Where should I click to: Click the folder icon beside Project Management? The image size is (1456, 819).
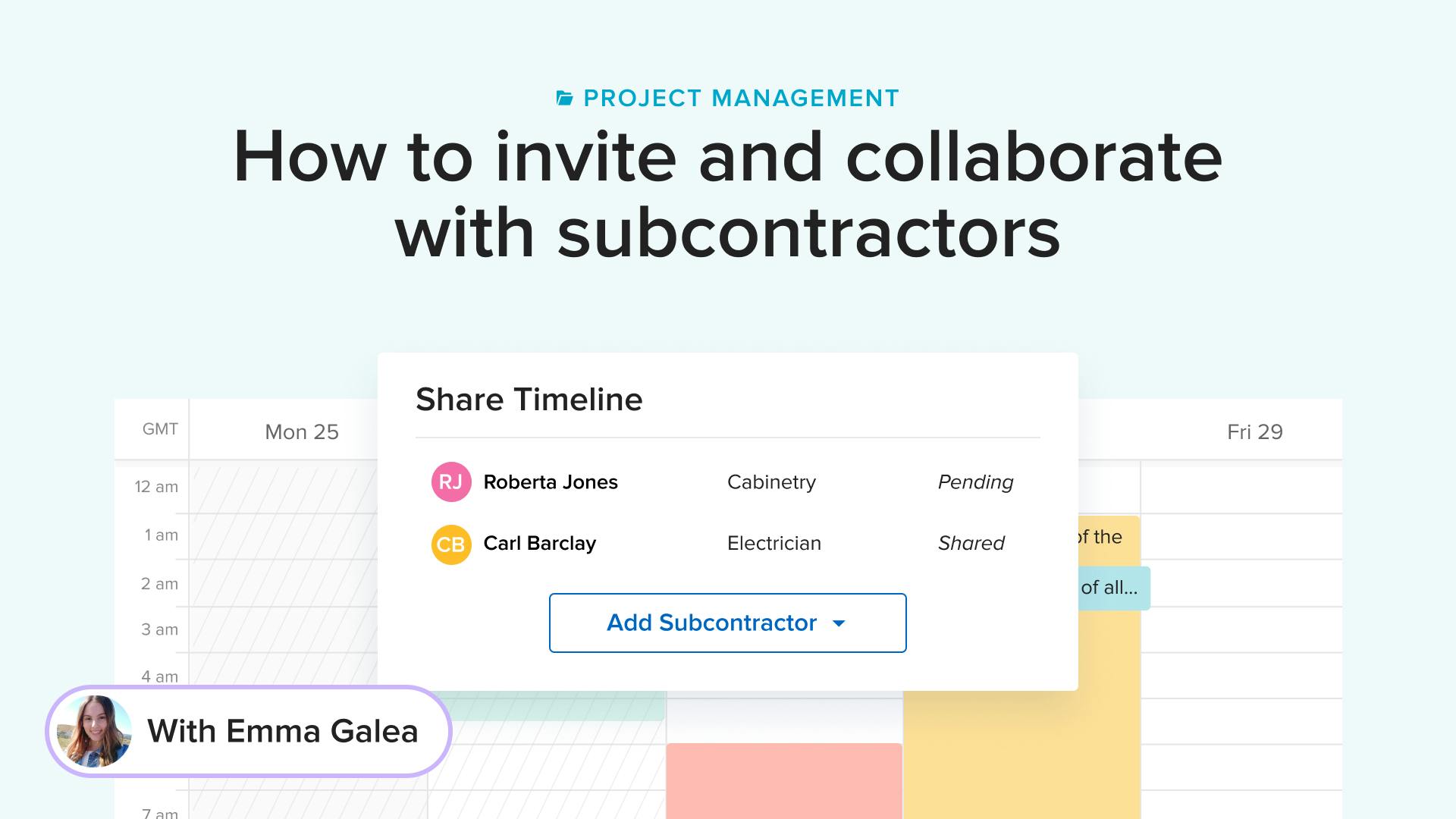click(565, 99)
